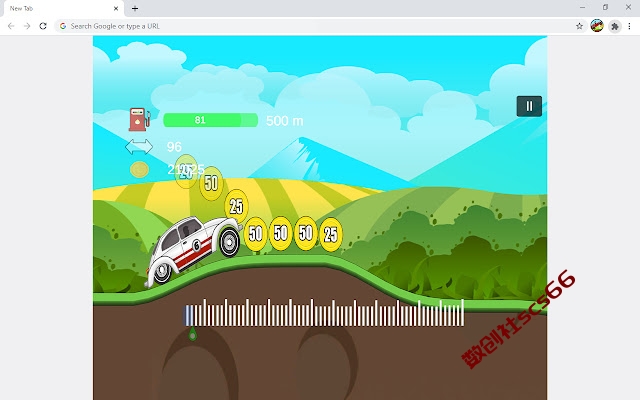Click the white Beetle car number 6

(x=194, y=251)
